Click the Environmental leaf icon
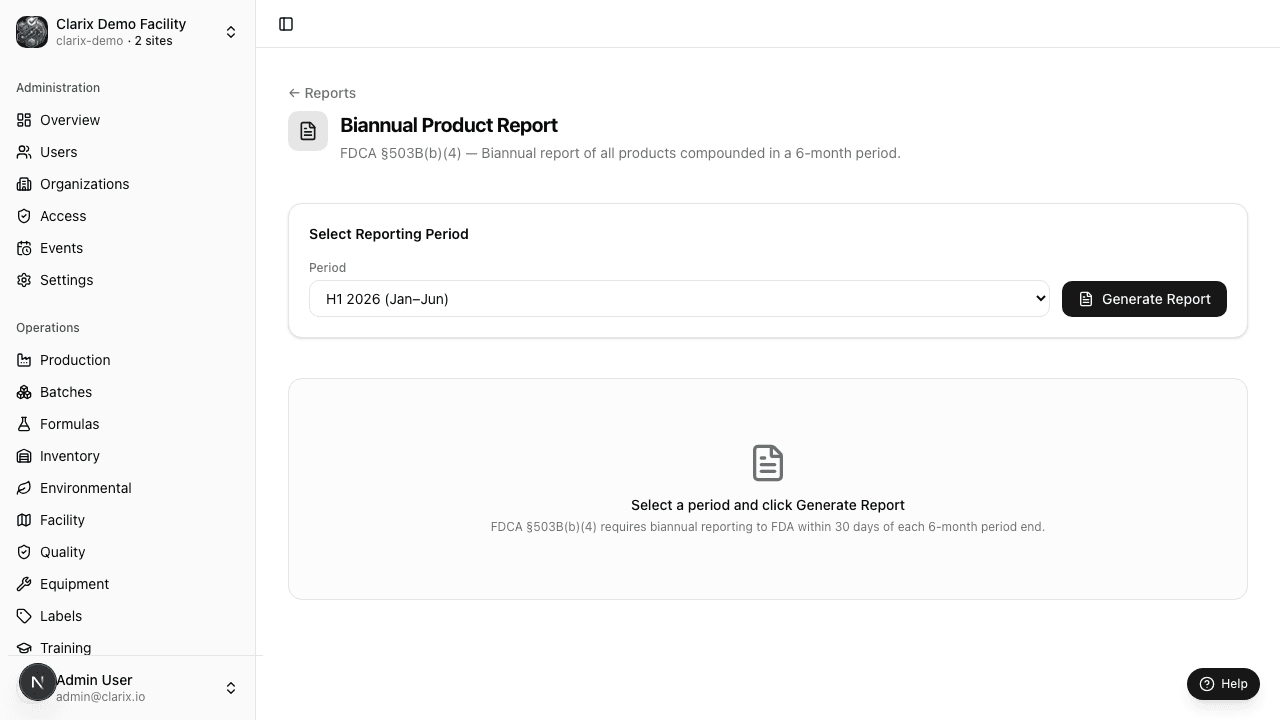The width and height of the screenshot is (1280, 720). coord(24,488)
